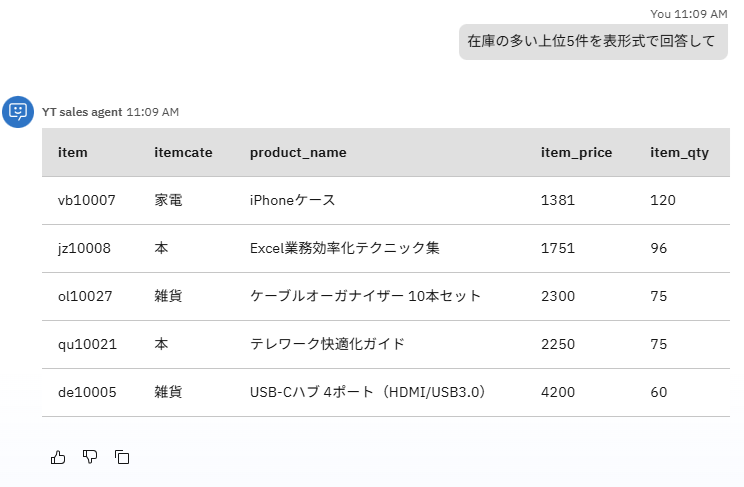744x487 pixels.
Task: Select the Excel業務効率化テクニック集 cell
Action: tap(344, 248)
